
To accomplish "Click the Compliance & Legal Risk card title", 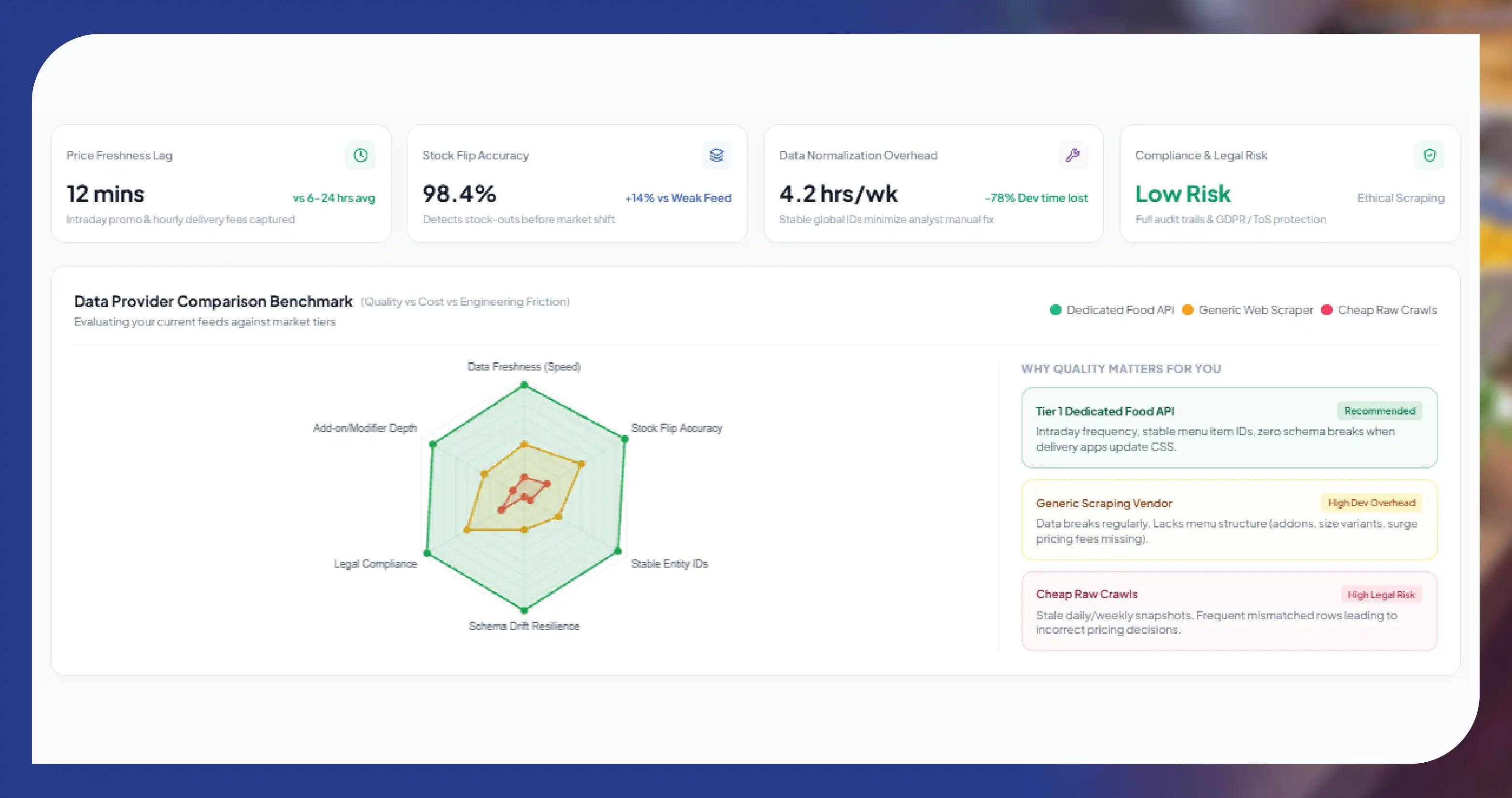I will coord(1201,156).
